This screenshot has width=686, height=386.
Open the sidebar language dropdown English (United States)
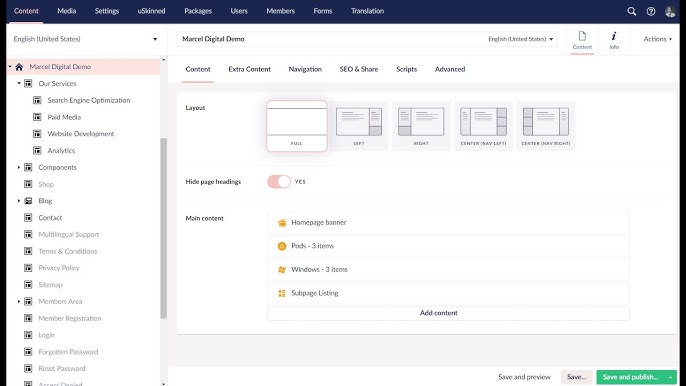[85, 39]
